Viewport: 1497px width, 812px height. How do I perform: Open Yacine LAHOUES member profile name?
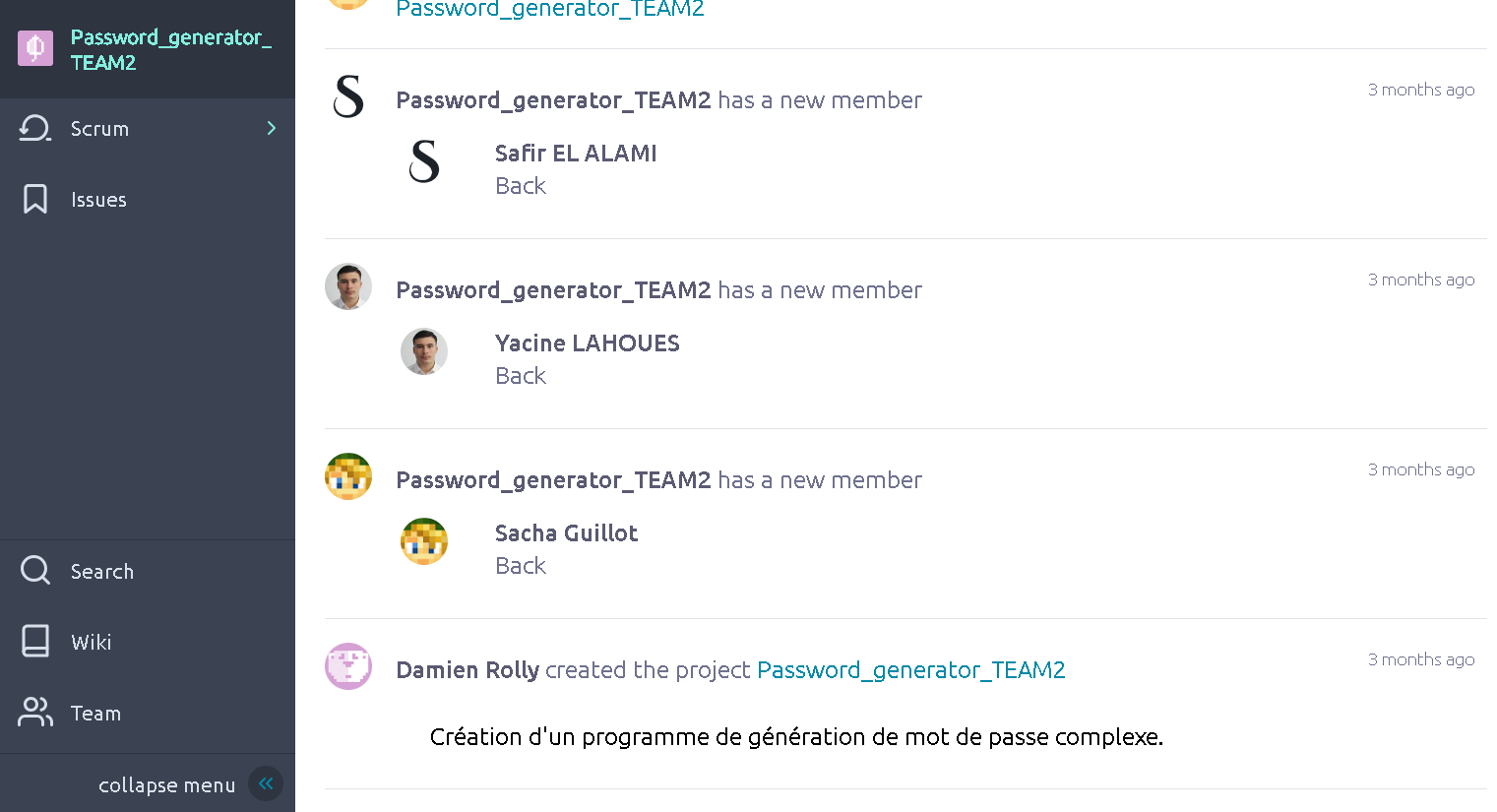click(587, 344)
